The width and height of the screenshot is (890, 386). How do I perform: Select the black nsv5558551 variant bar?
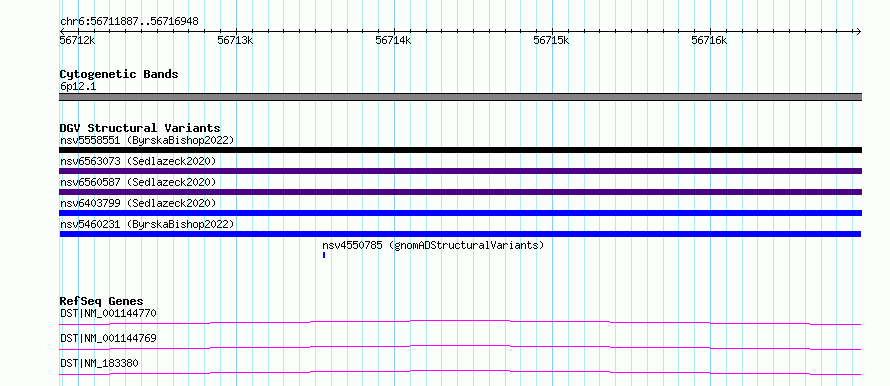click(460, 150)
